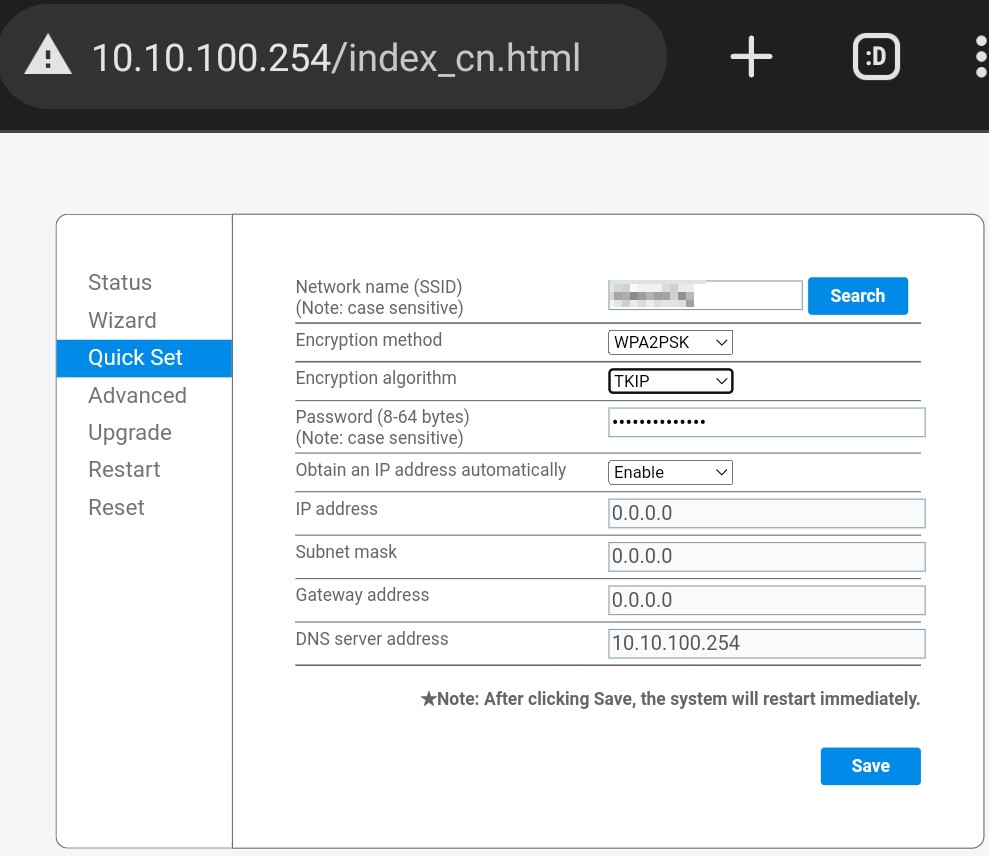
Task: Click Search button for networks
Action: pyautogui.click(x=857, y=296)
